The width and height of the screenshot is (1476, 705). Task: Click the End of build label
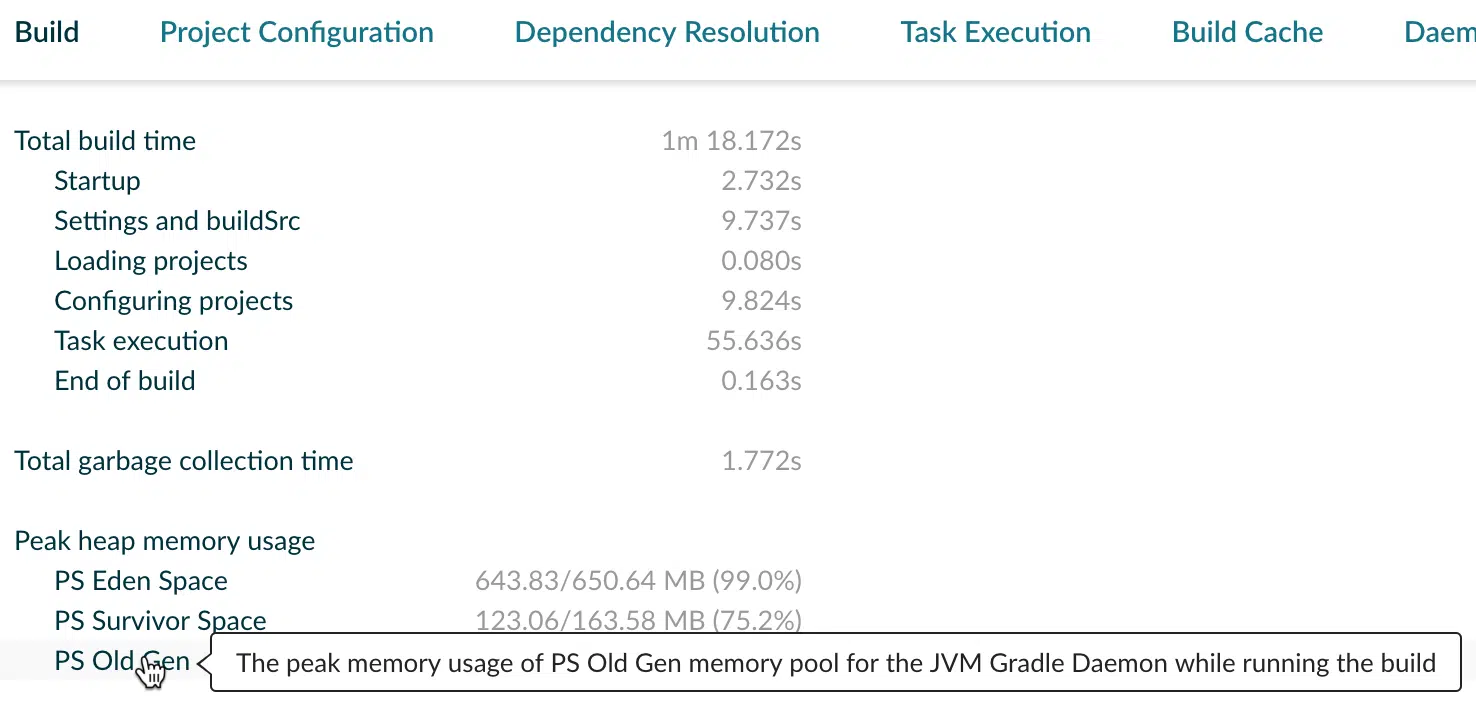[125, 381]
